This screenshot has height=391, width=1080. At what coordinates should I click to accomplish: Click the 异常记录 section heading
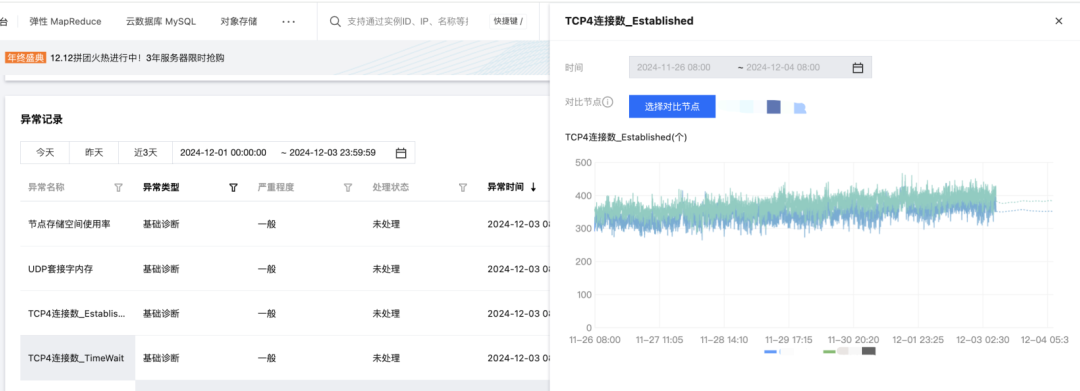41,120
